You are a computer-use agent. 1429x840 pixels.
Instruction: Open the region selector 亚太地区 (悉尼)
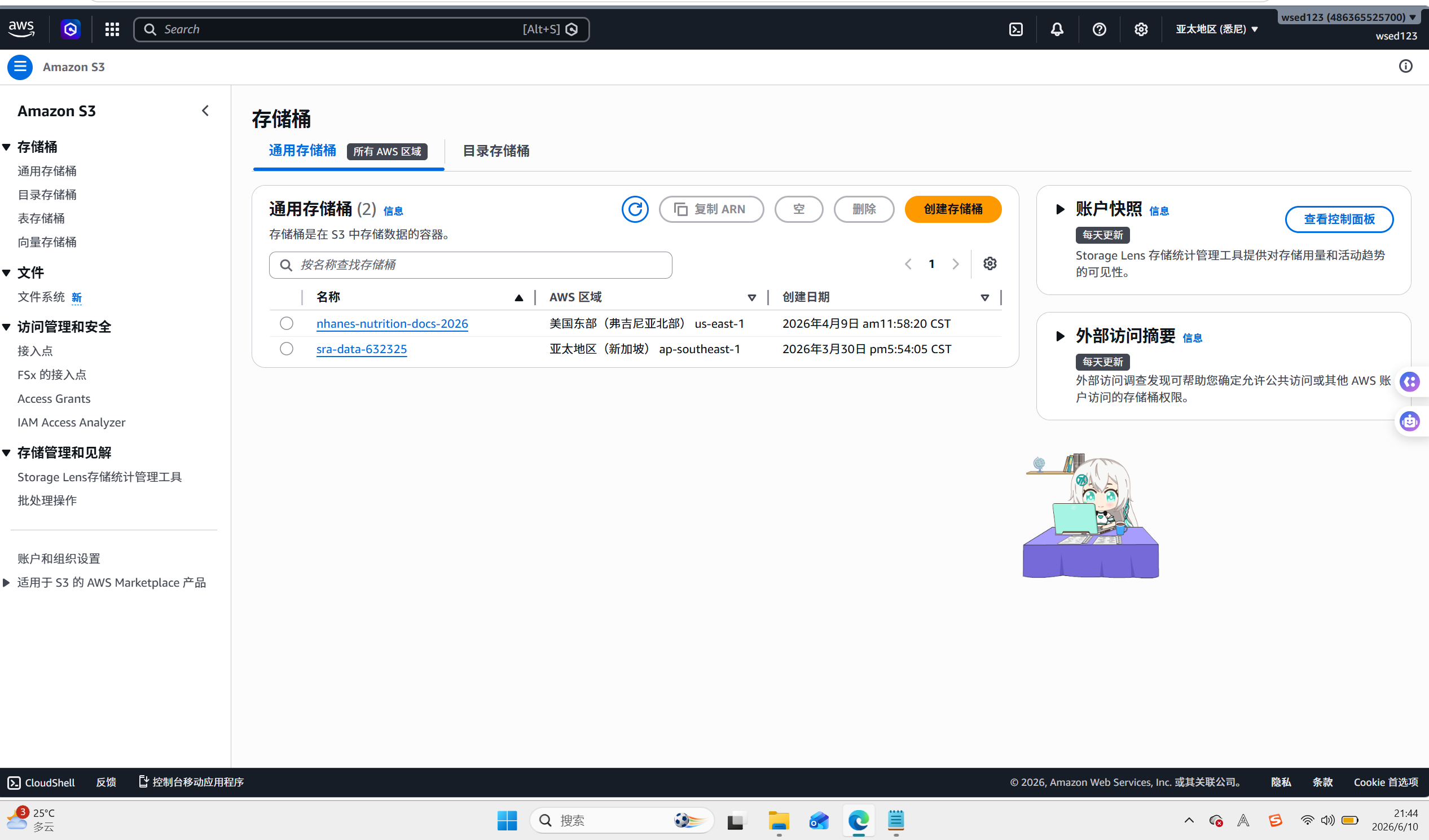1217,29
